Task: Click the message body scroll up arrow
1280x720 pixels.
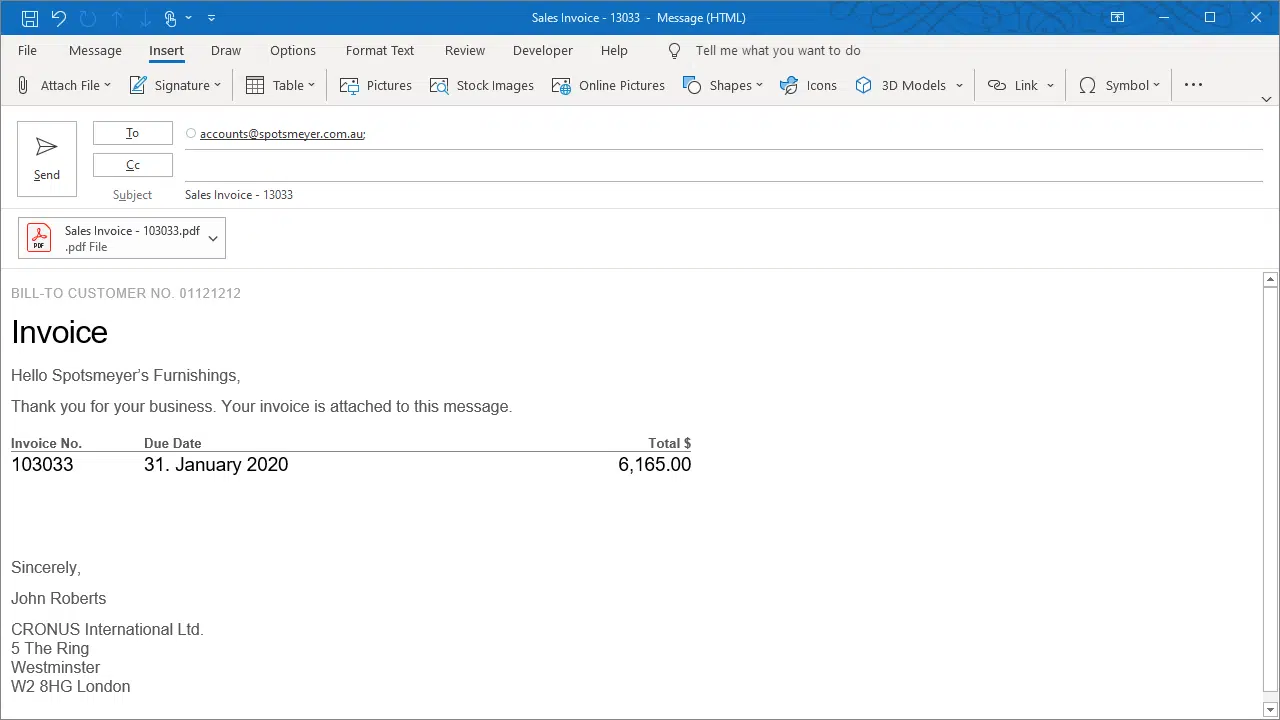Action: [1270, 280]
